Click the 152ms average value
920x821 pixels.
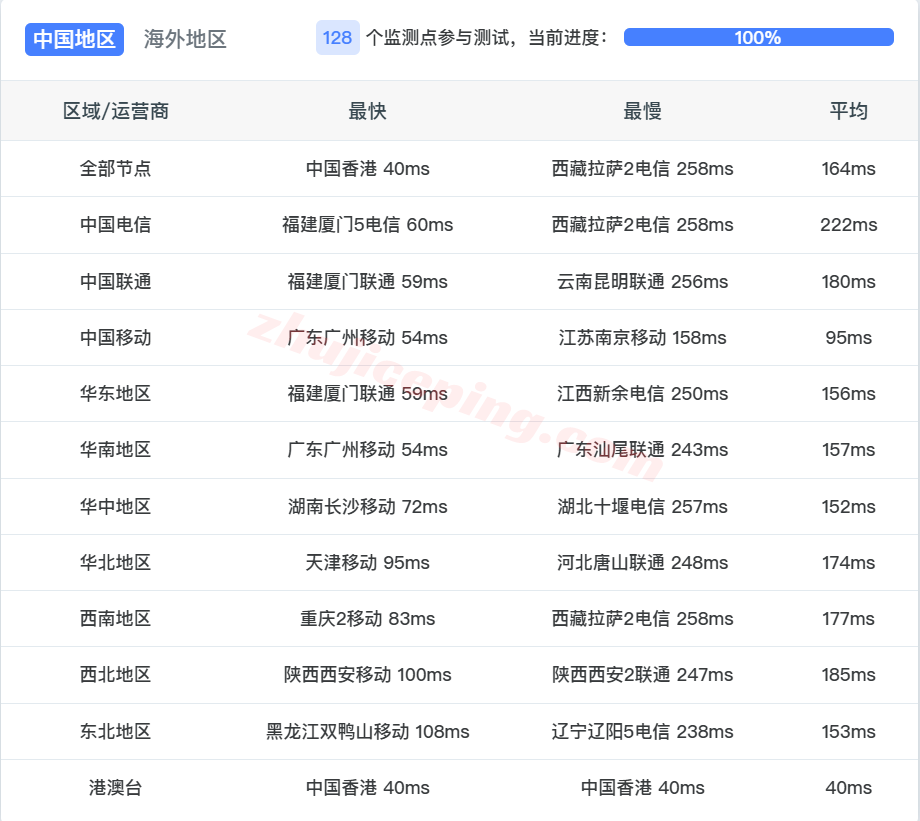coord(848,506)
